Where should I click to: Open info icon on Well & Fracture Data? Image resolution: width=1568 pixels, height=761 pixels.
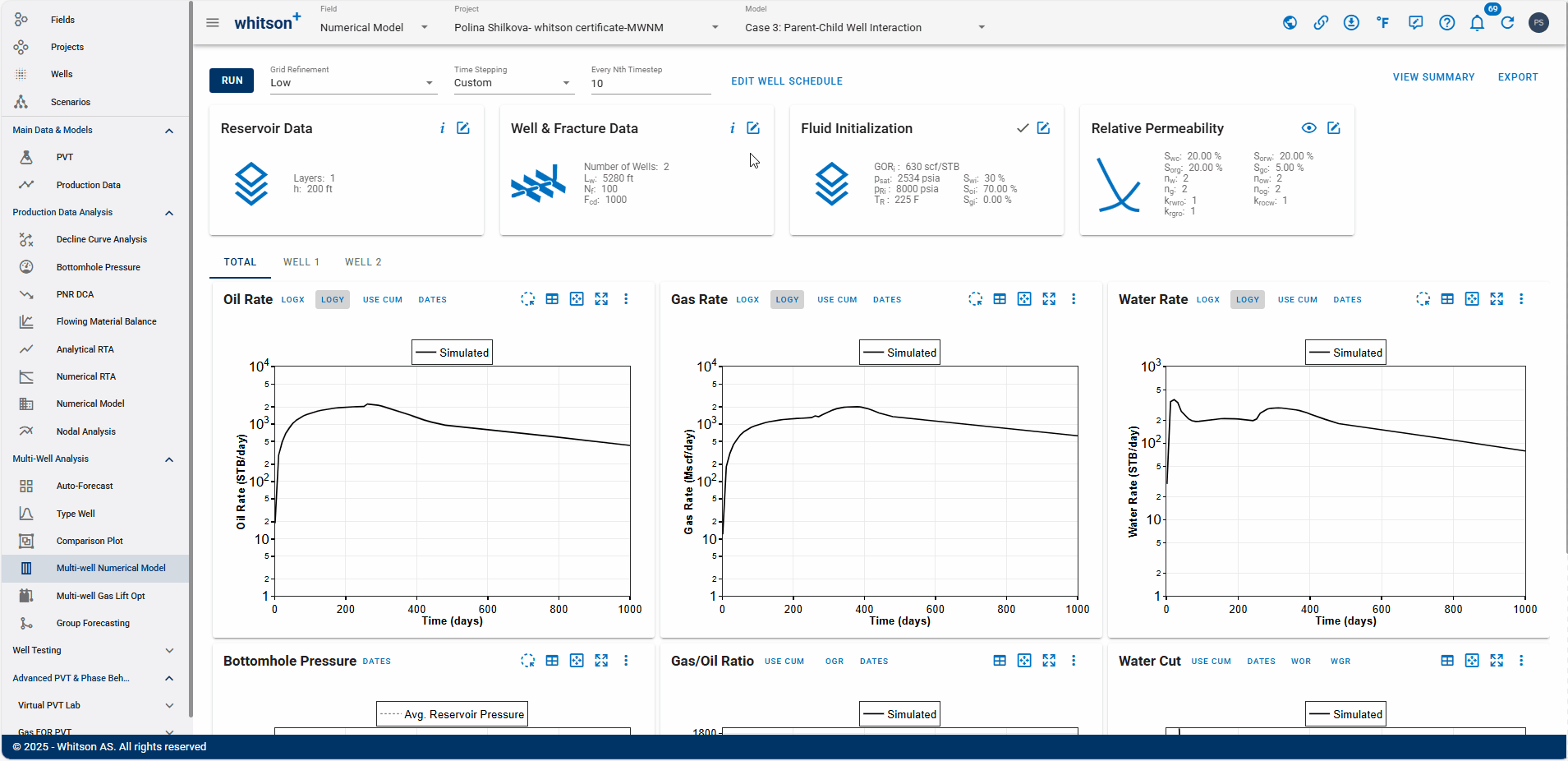tap(732, 128)
